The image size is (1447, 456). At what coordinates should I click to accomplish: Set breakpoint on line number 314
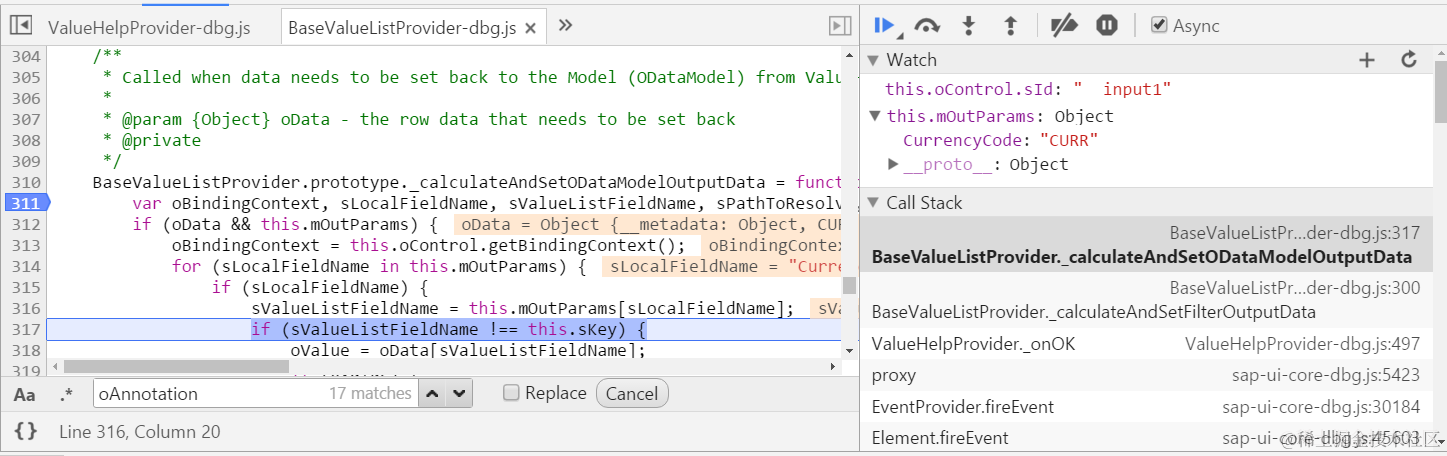pyautogui.click(x=26, y=267)
